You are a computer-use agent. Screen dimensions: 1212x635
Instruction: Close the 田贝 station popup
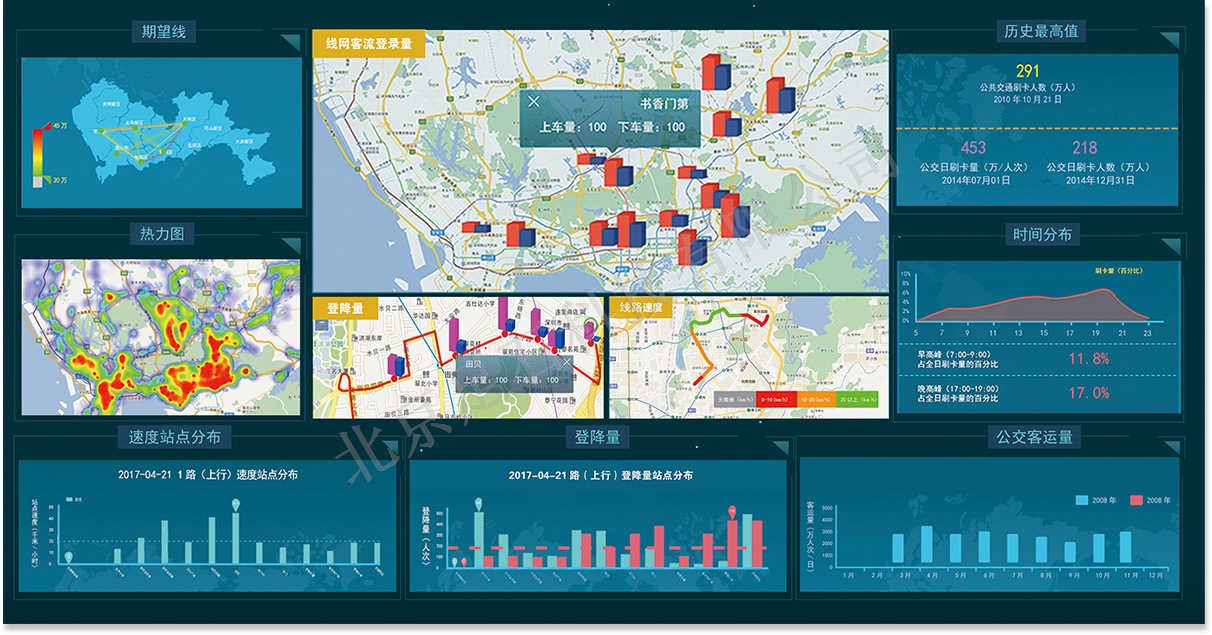click(x=567, y=364)
